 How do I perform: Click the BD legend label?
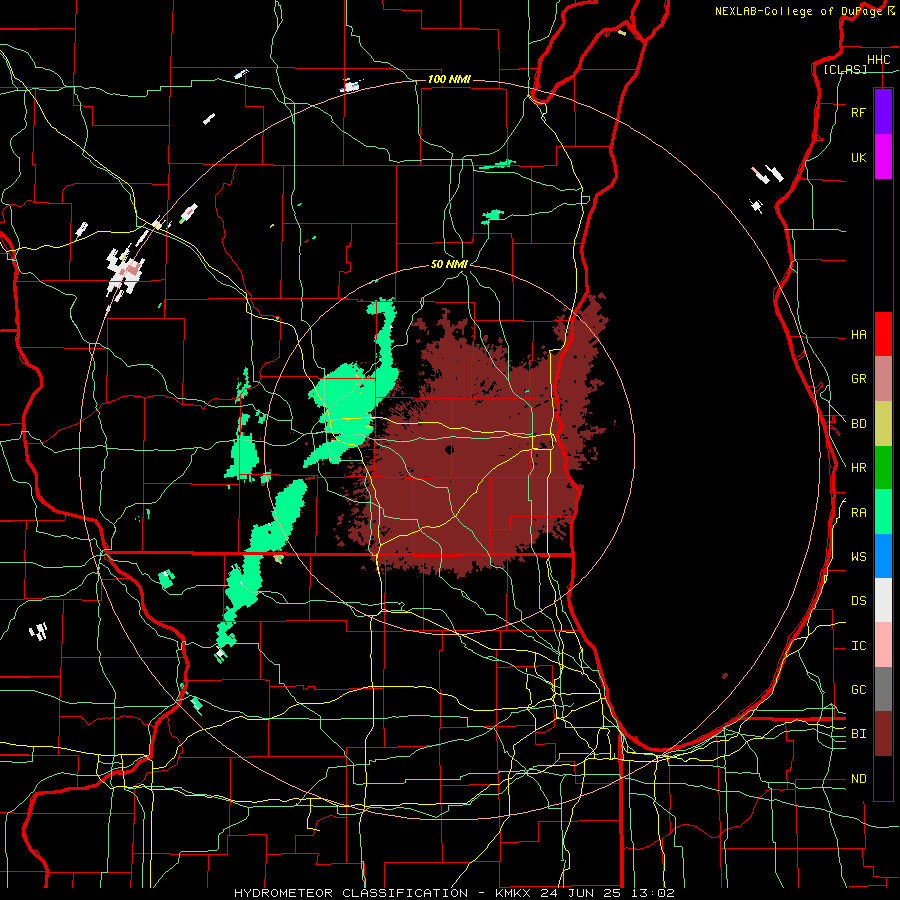coord(858,424)
